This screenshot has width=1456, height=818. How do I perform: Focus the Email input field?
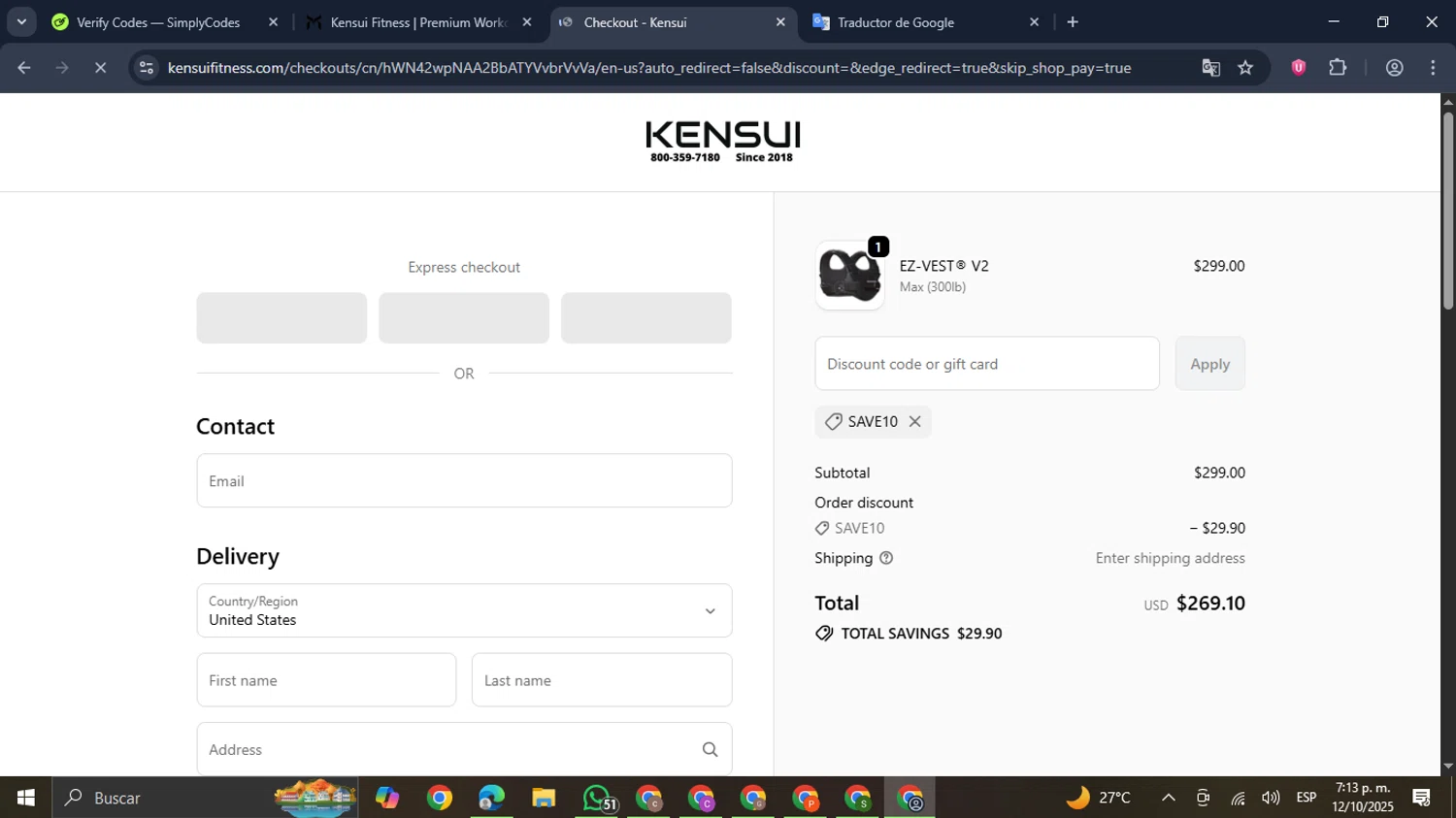point(464,480)
